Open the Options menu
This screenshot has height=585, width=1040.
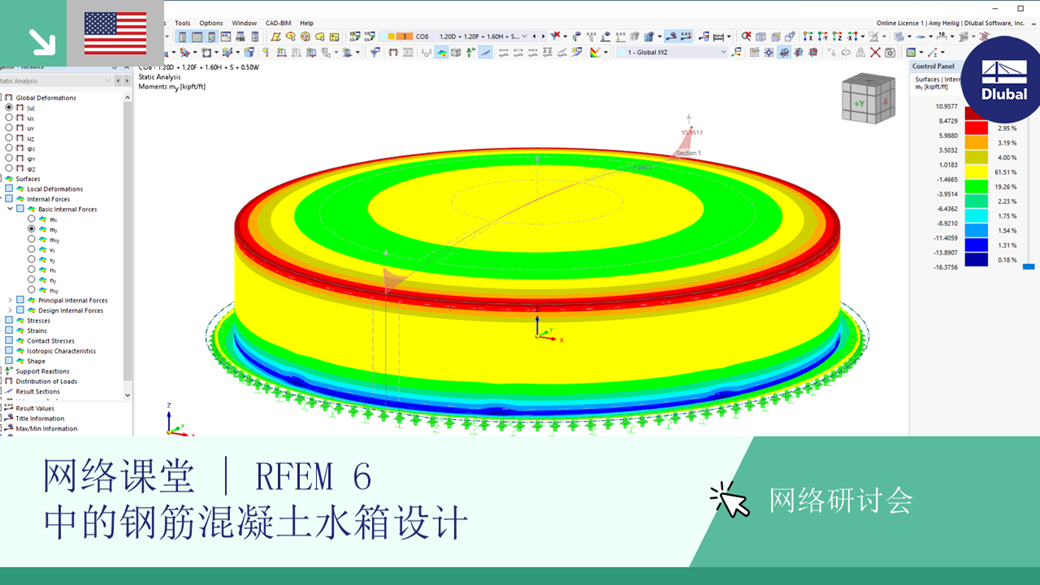pyautogui.click(x=211, y=23)
